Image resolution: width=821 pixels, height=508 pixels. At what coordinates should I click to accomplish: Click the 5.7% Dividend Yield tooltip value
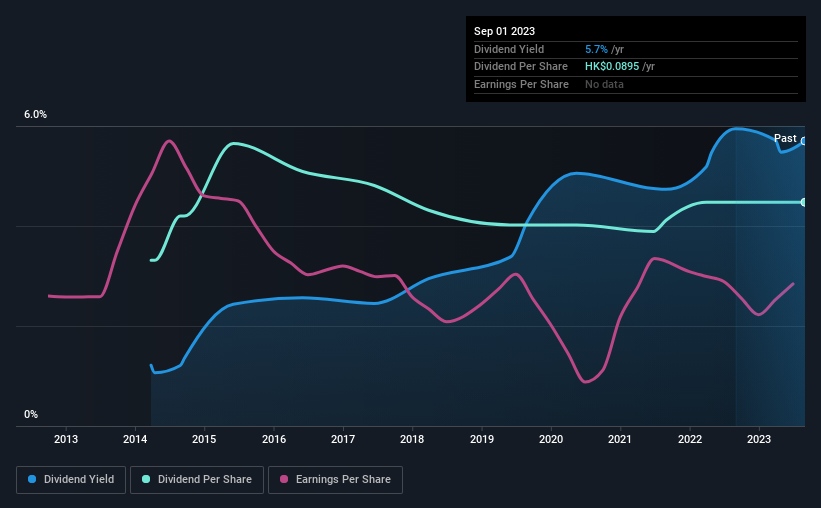(596, 49)
